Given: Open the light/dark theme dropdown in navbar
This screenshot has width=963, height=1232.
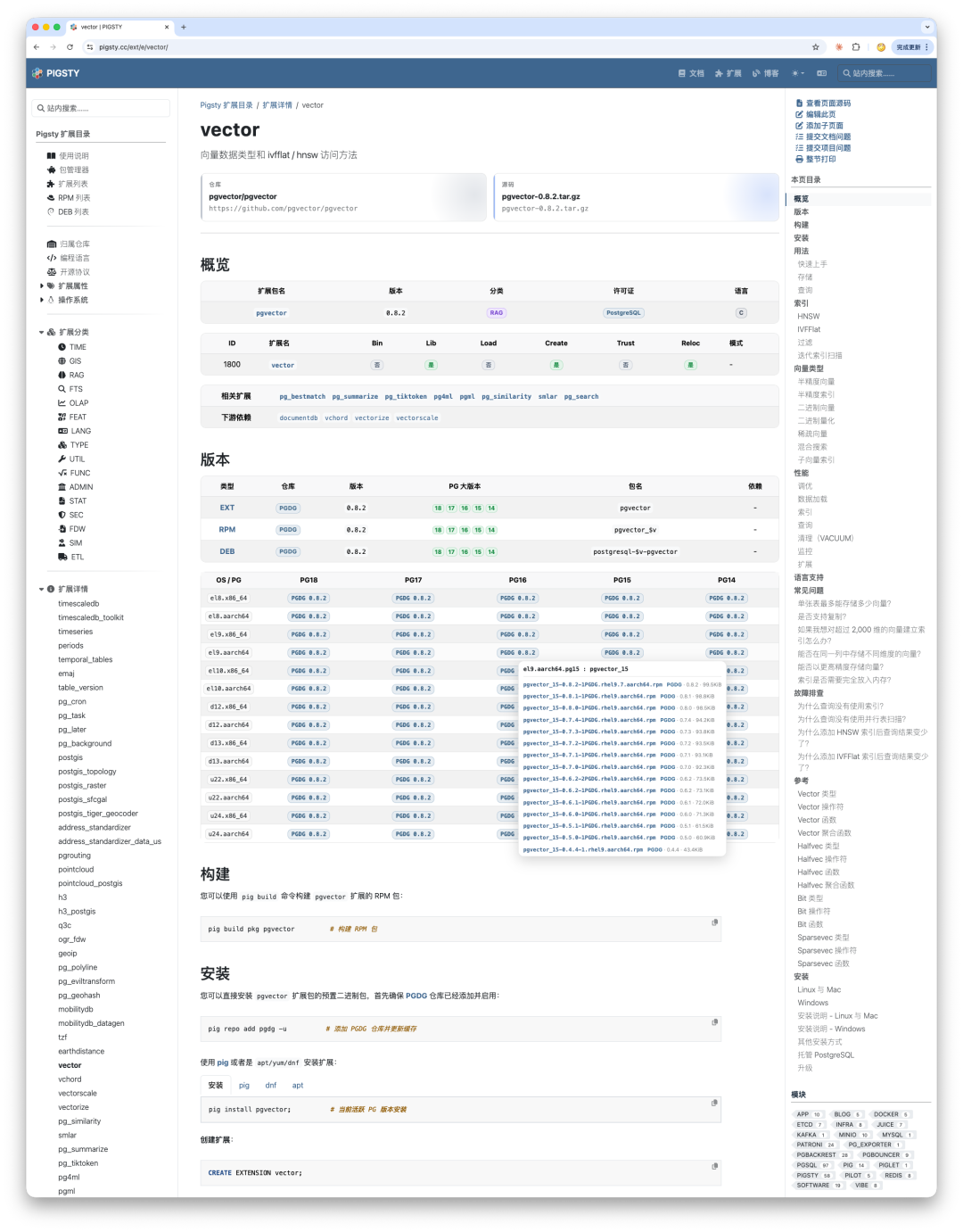Looking at the screenshot, I should click(798, 73).
